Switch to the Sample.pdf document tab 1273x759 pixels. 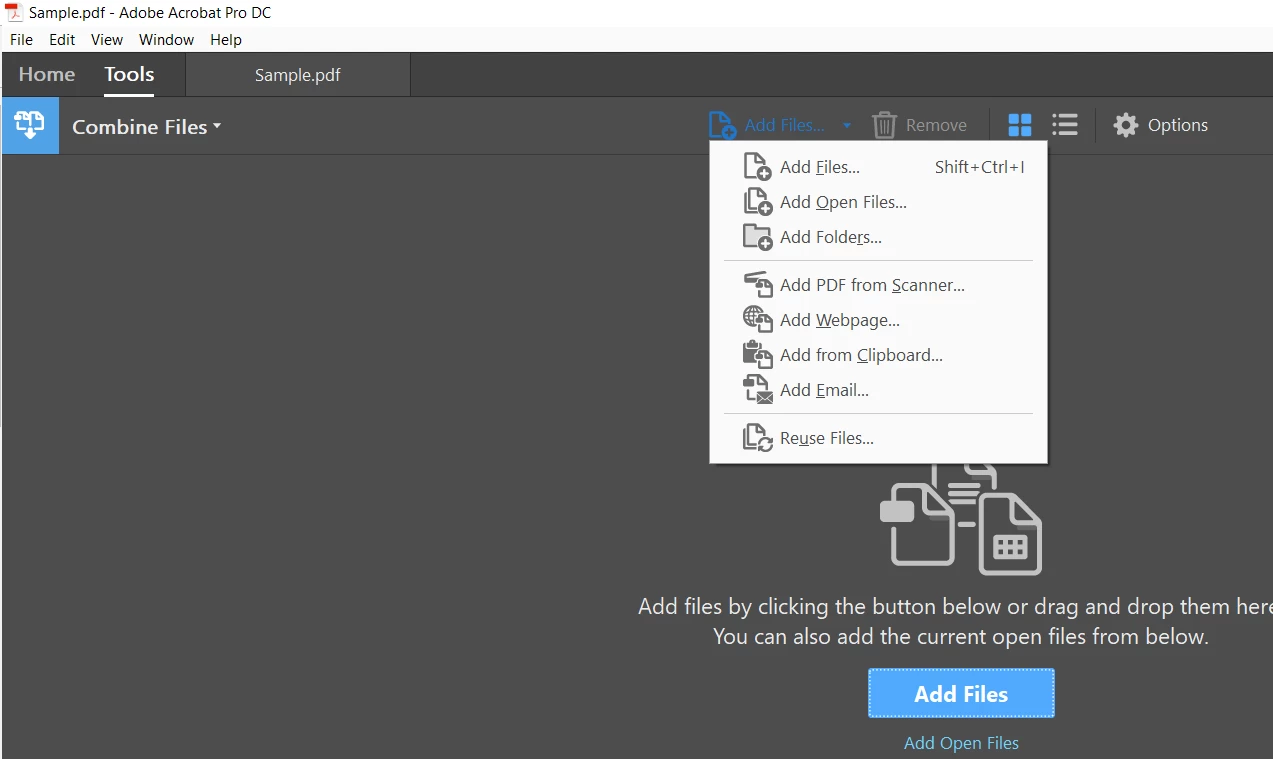(298, 75)
